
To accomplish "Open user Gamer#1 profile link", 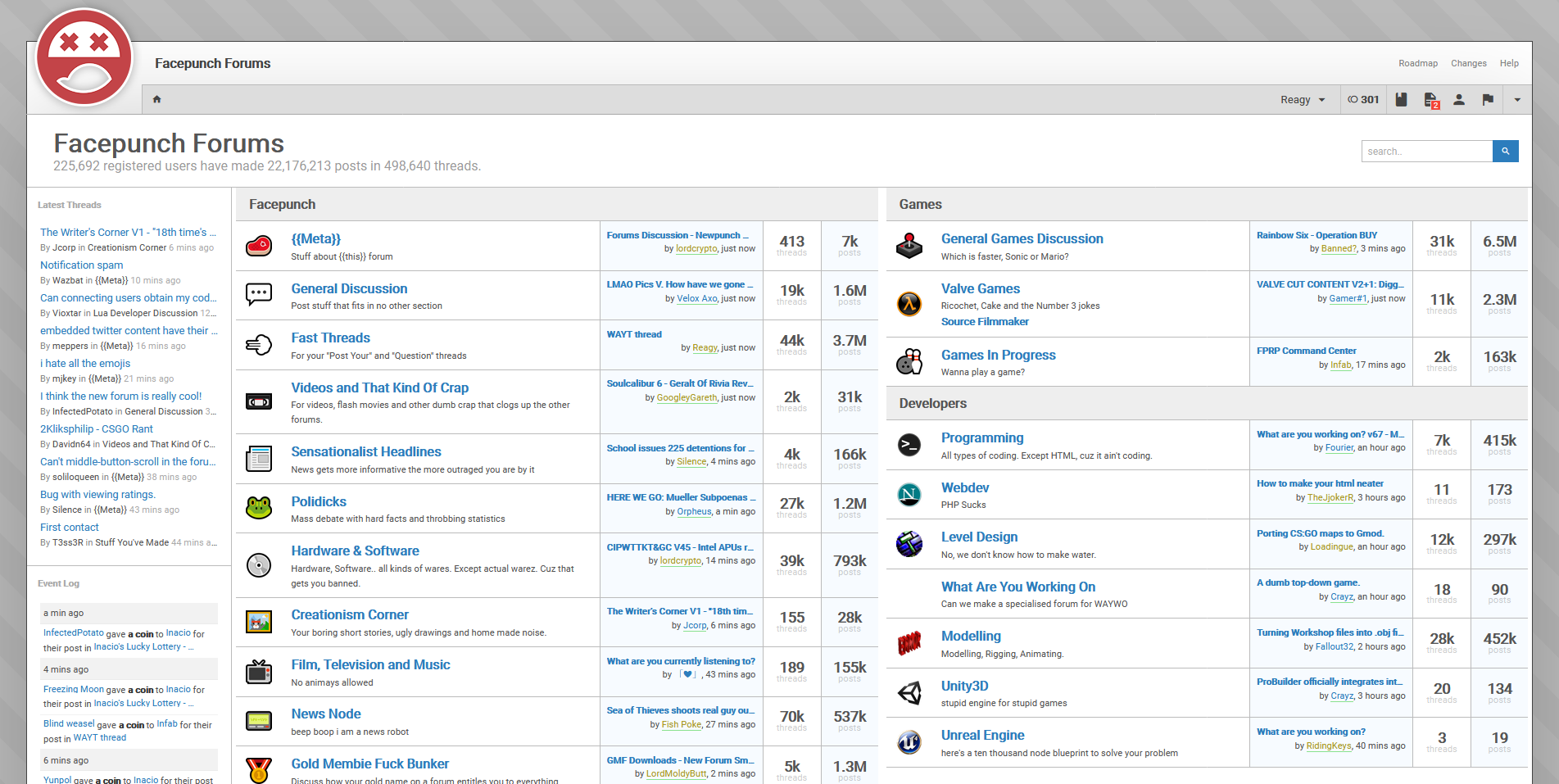I will [x=1348, y=298].
